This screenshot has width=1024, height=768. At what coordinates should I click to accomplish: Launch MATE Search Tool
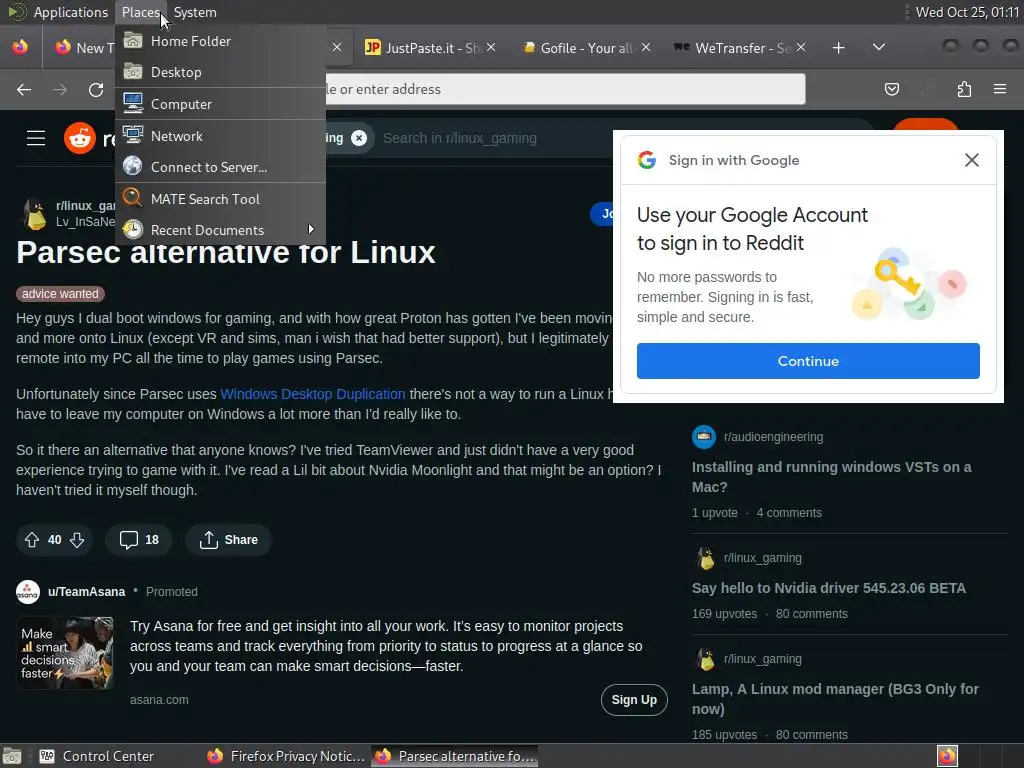coord(221,199)
